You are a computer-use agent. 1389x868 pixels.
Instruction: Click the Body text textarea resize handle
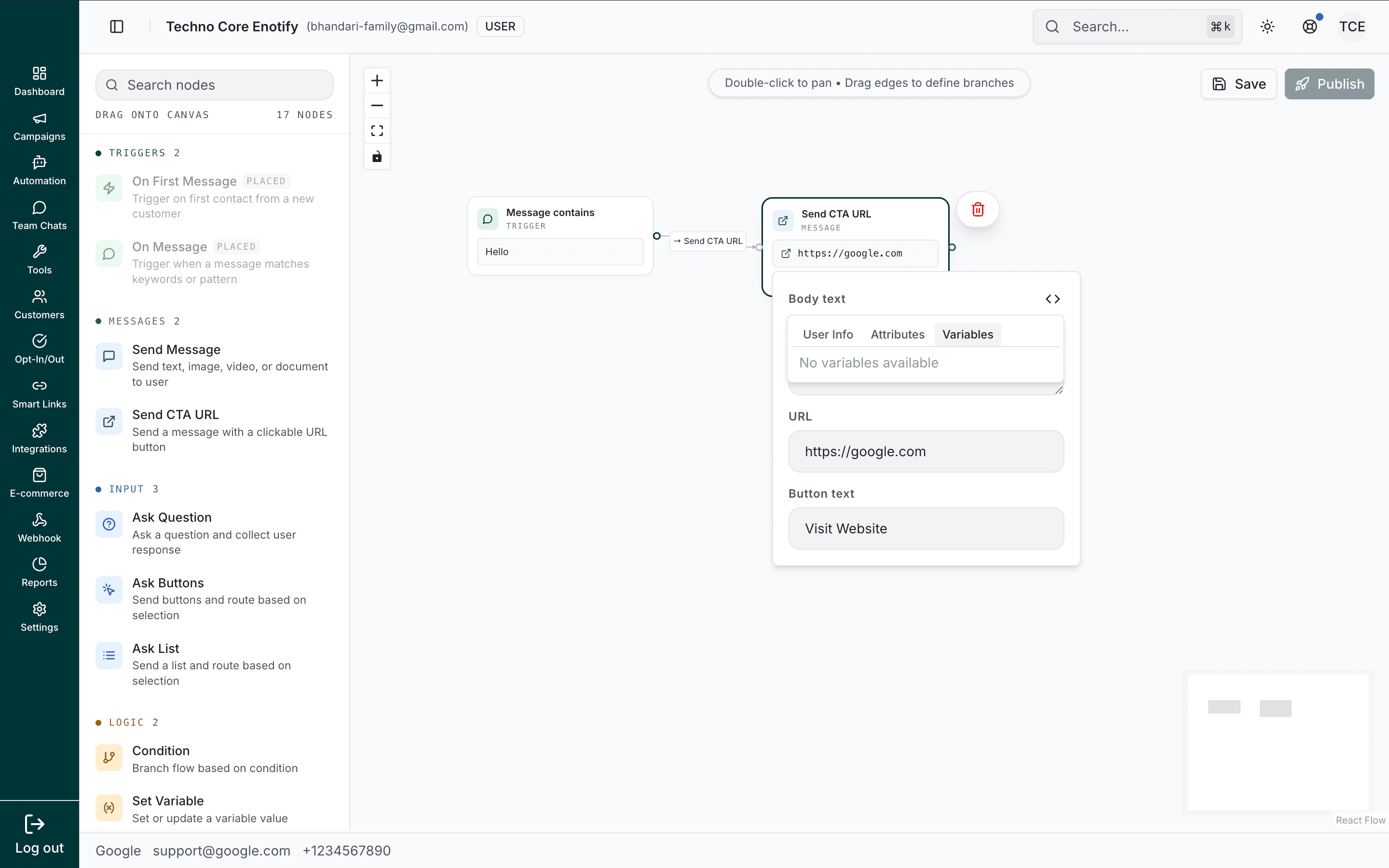1059,391
